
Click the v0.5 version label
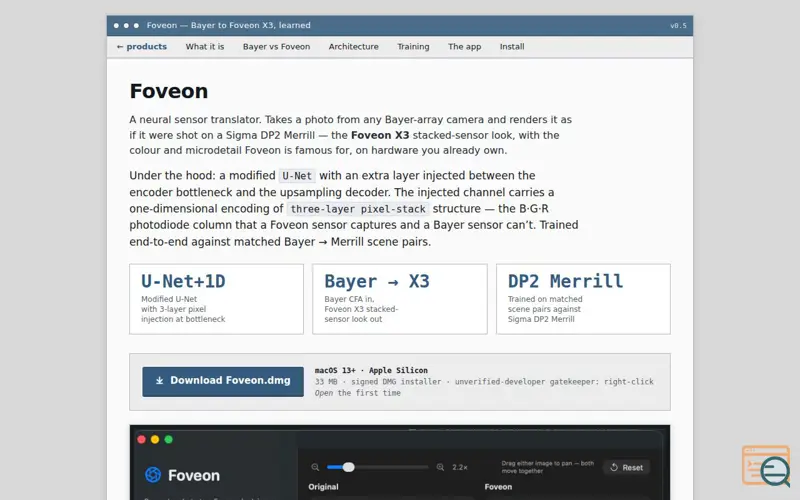[678, 26]
